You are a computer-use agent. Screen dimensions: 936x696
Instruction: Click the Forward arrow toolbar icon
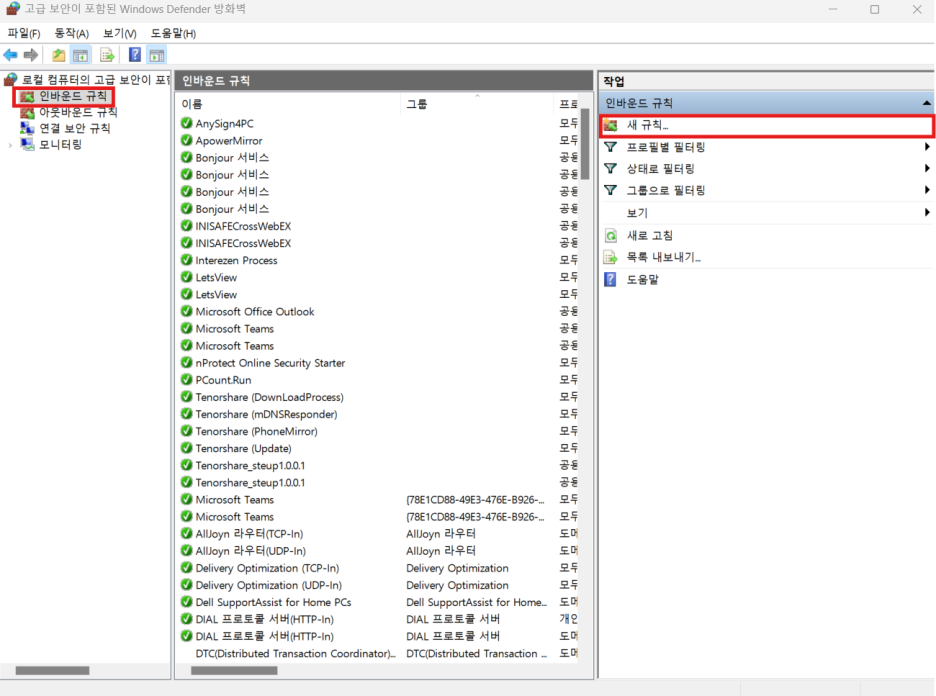(30, 56)
